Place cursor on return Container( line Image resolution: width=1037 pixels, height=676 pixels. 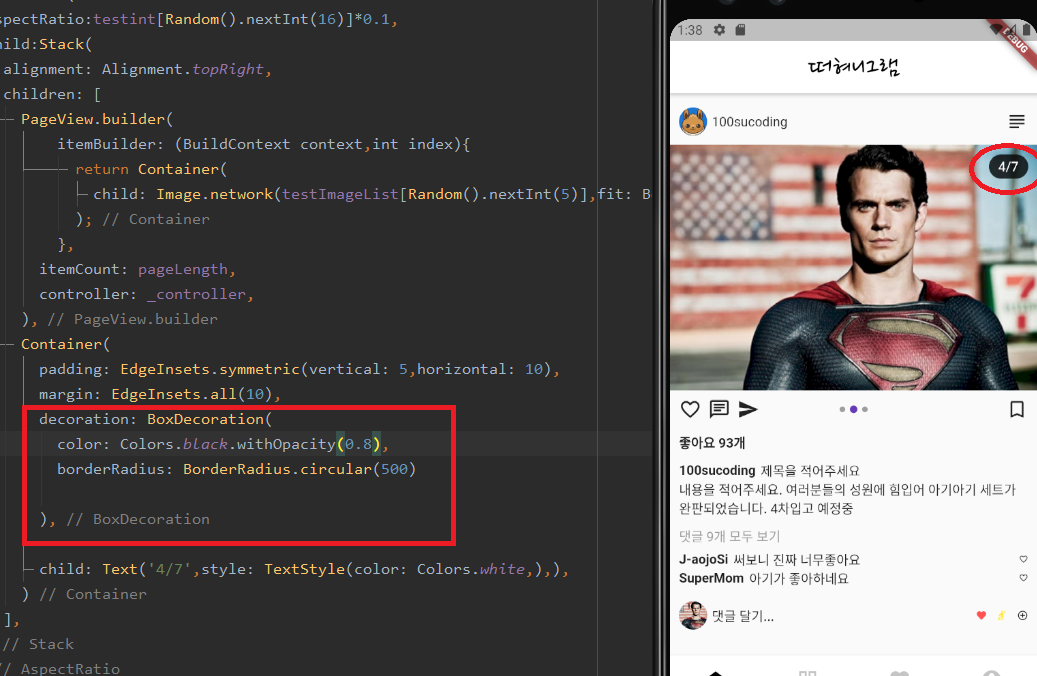pos(151,169)
